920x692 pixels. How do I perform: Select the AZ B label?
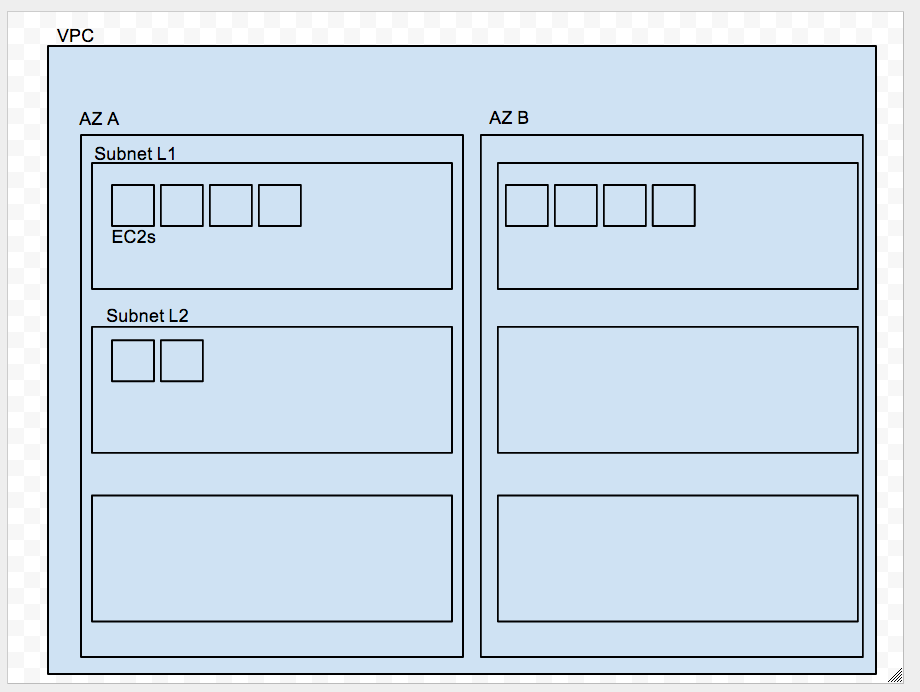click(509, 118)
